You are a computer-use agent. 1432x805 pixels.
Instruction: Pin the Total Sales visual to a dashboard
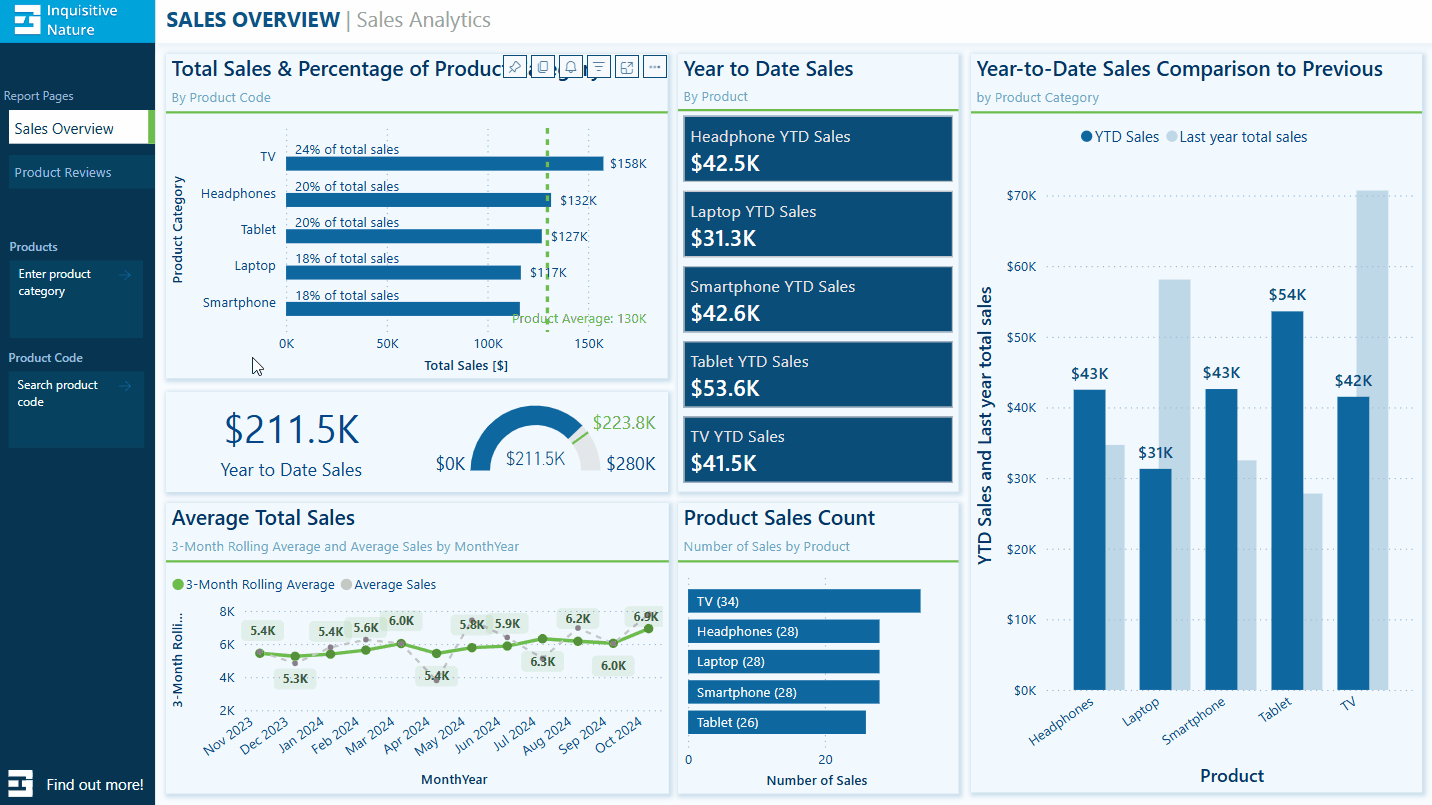tap(514, 66)
